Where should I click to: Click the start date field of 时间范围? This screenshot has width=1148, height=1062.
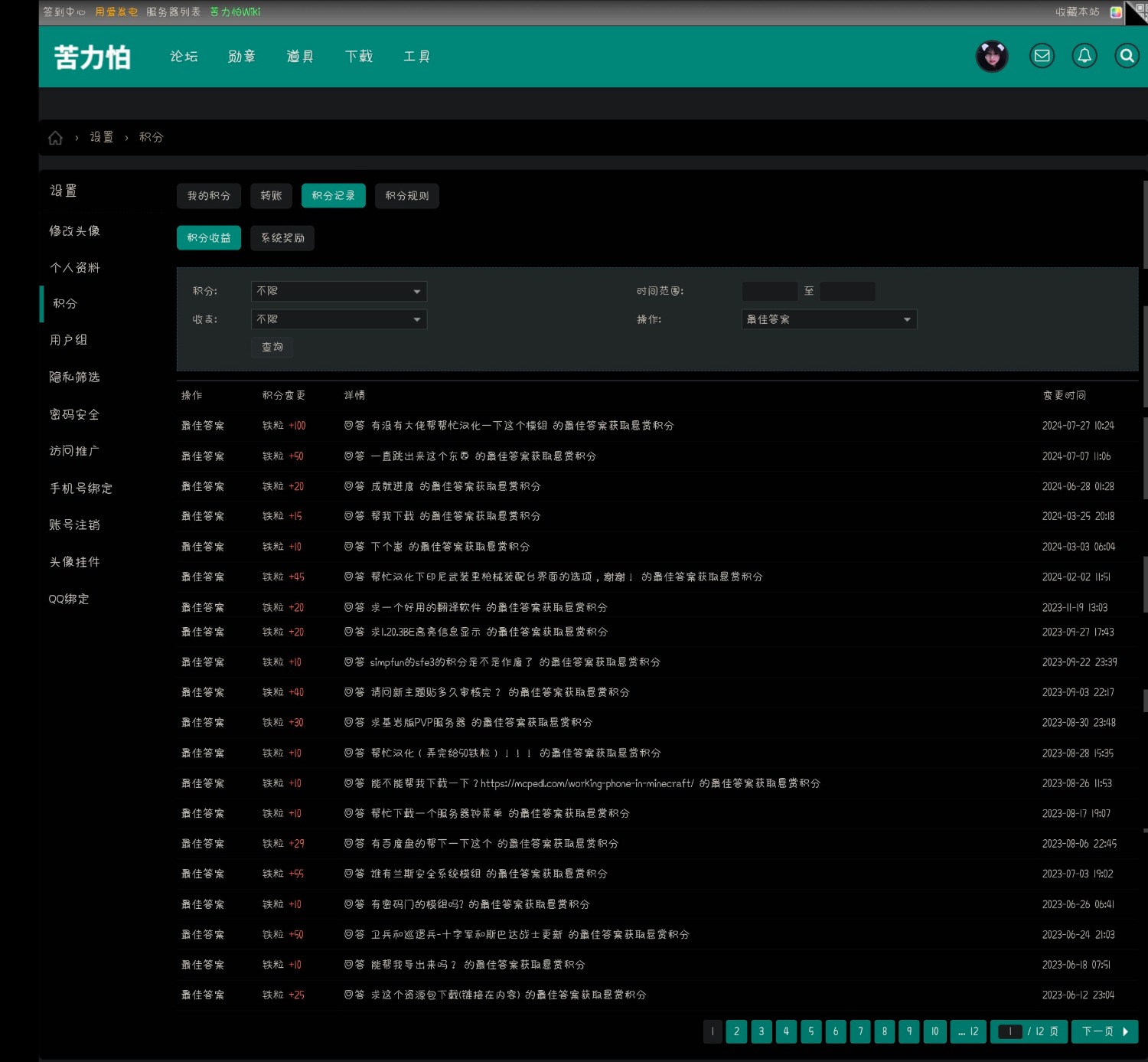point(770,291)
